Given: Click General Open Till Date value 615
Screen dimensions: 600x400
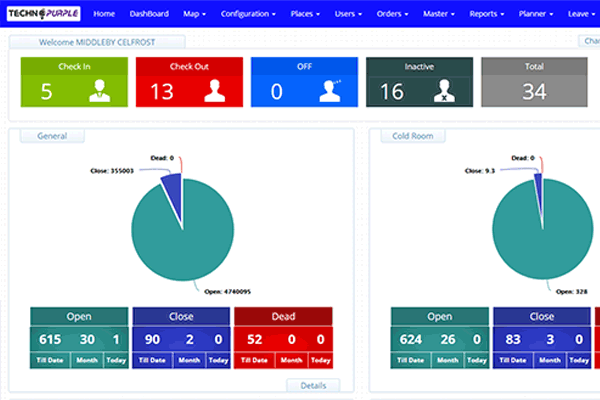Looking at the screenshot, I should pyautogui.click(x=50, y=339).
